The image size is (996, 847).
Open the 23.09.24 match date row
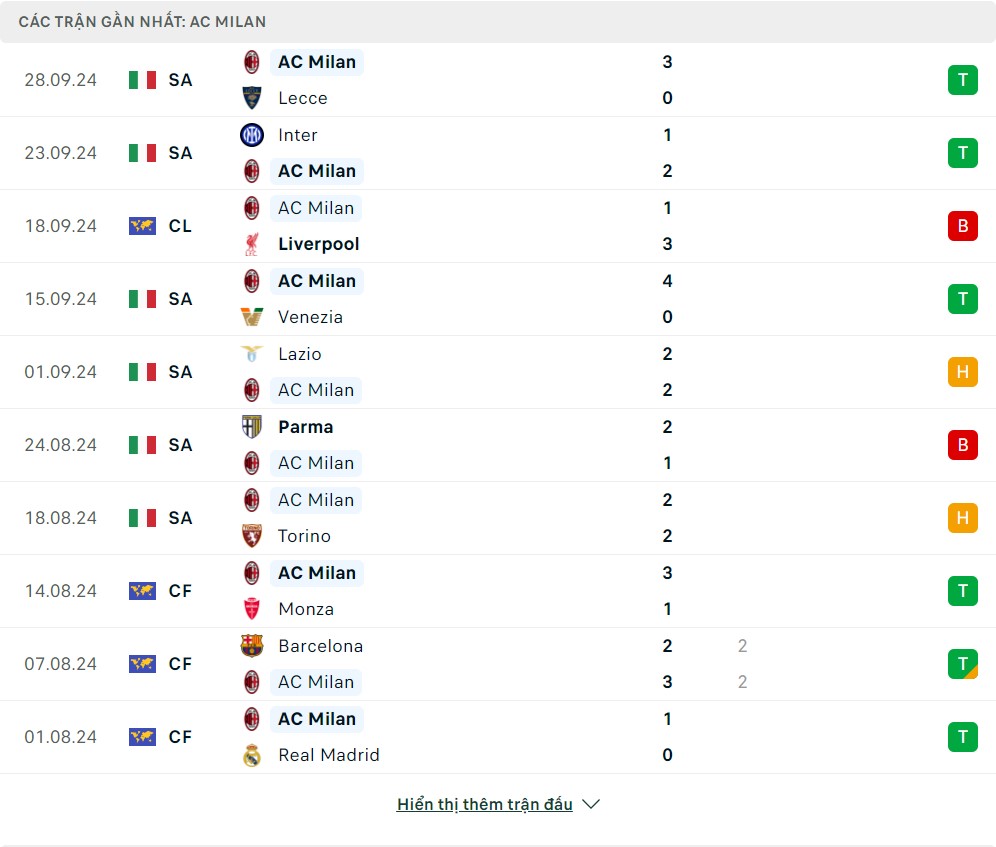pyautogui.click(x=61, y=153)
